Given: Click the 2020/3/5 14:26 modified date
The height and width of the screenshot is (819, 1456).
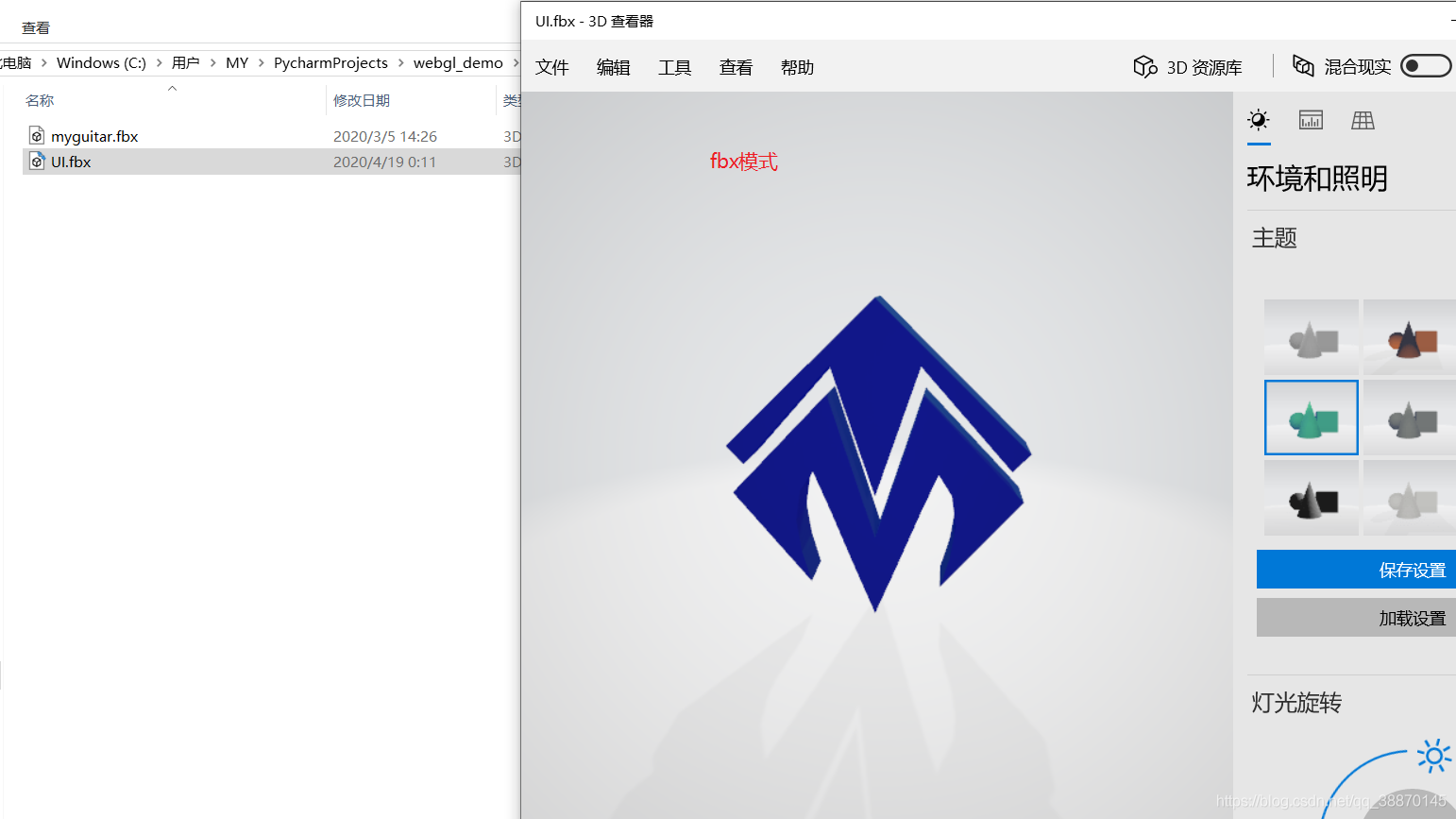Looking at the screenshot, I should click(385, 137).
